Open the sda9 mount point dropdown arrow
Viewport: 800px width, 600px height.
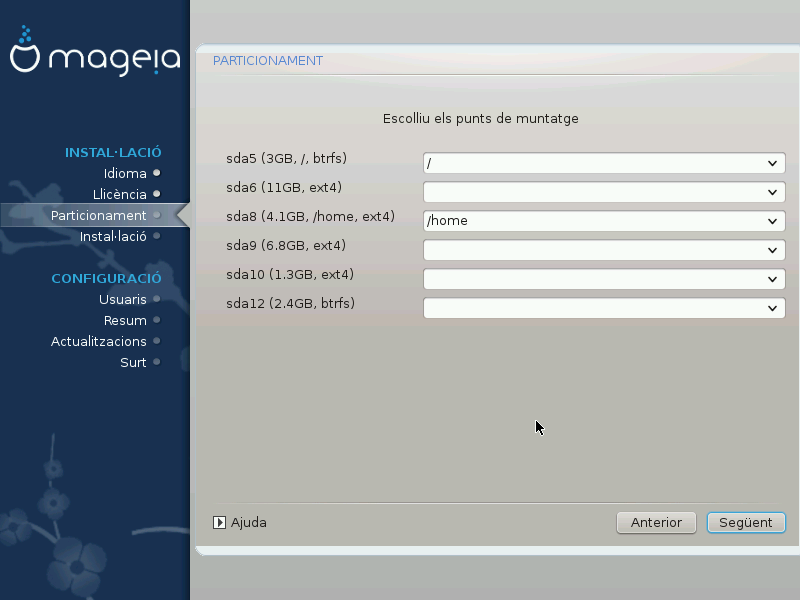pyautogui.click(x=772, y=250)
